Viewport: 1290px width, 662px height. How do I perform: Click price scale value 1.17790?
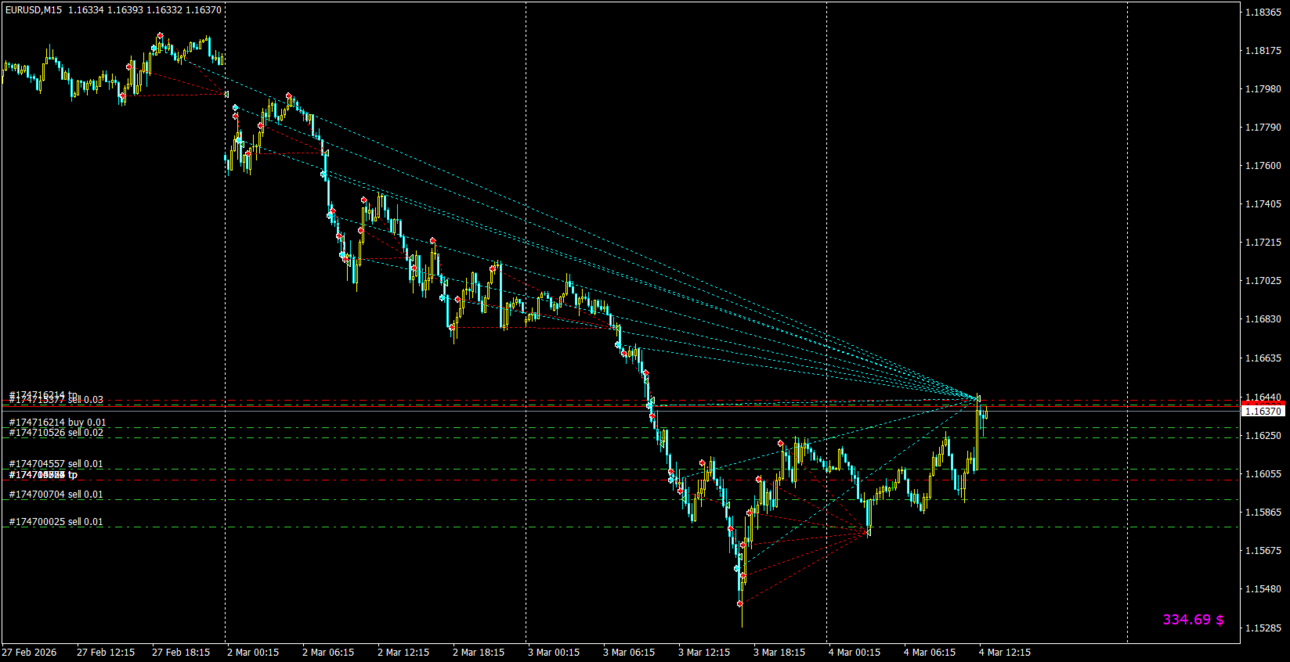1265,127
